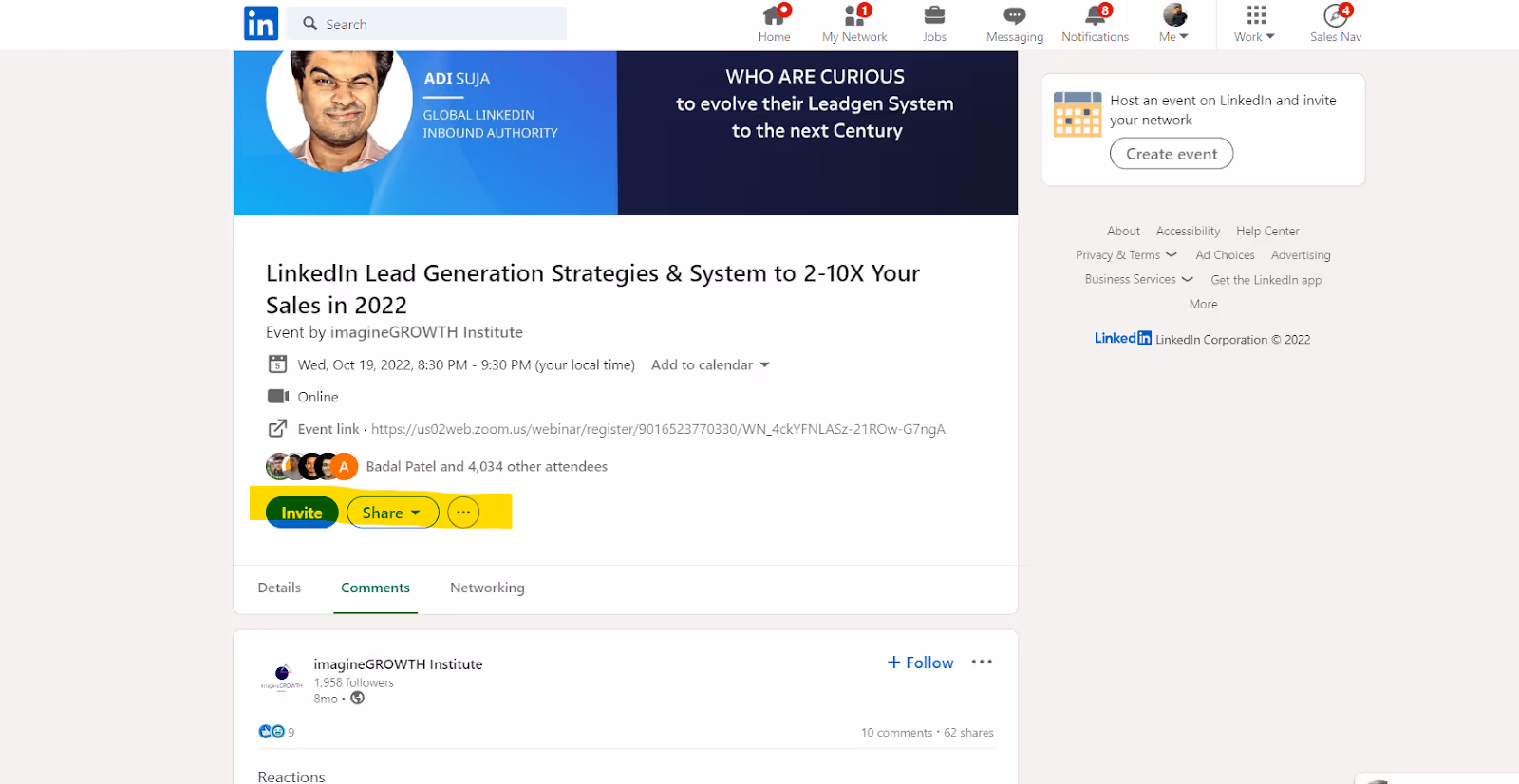
Task: Click the event title heading text
Action: tap(592, 289)
